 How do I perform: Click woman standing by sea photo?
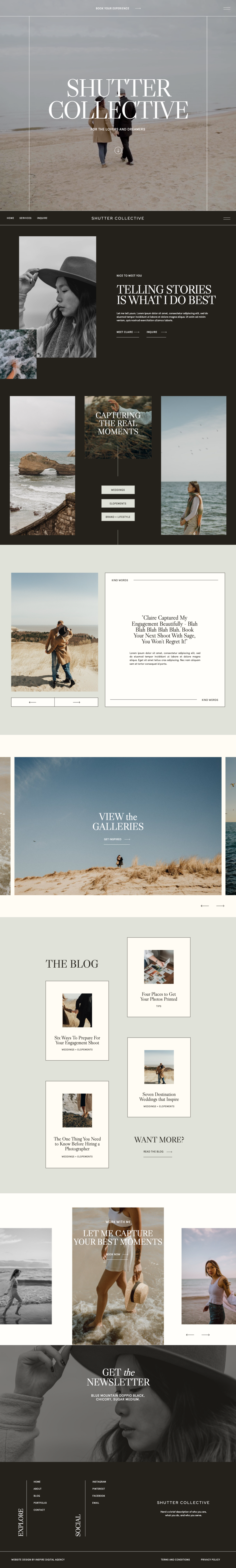pos(194,466)
